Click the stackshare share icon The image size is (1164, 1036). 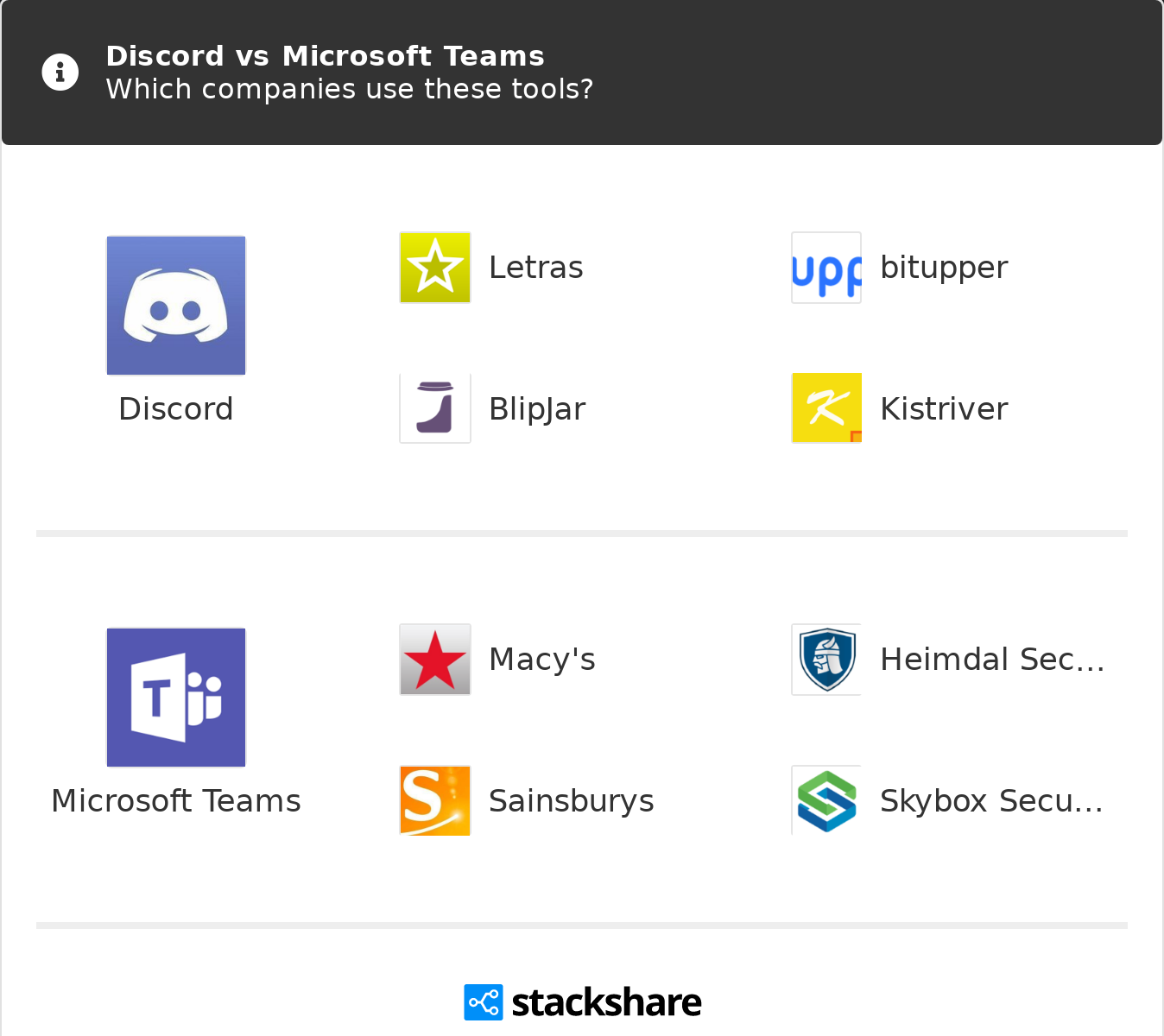(484, 1002)
